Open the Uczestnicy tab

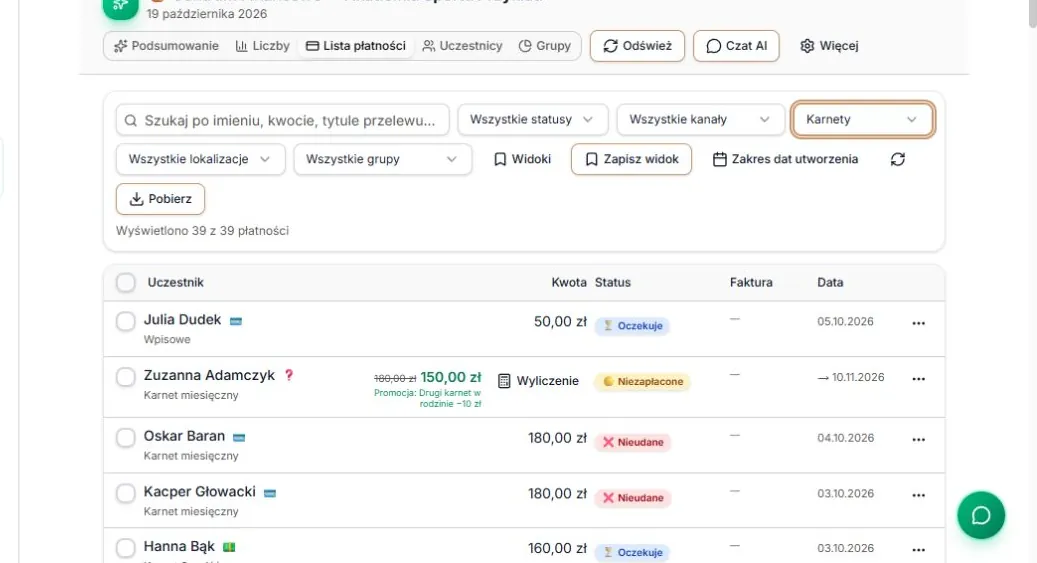click(462, 46)
